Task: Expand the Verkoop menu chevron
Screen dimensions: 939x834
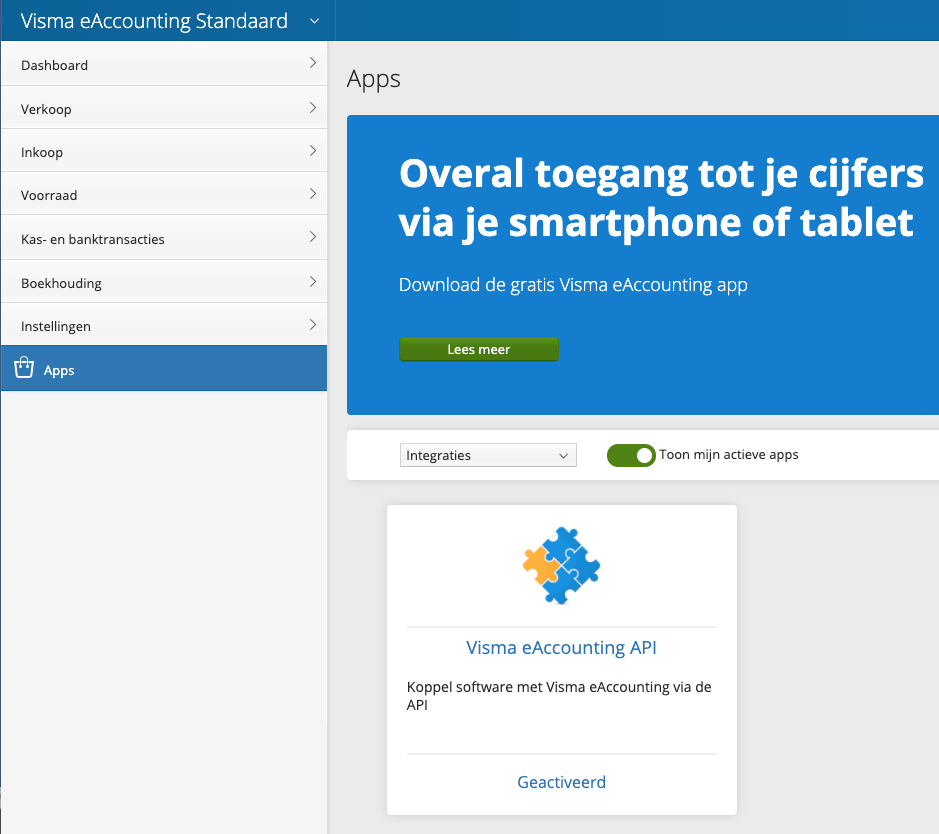Action: 313,107
